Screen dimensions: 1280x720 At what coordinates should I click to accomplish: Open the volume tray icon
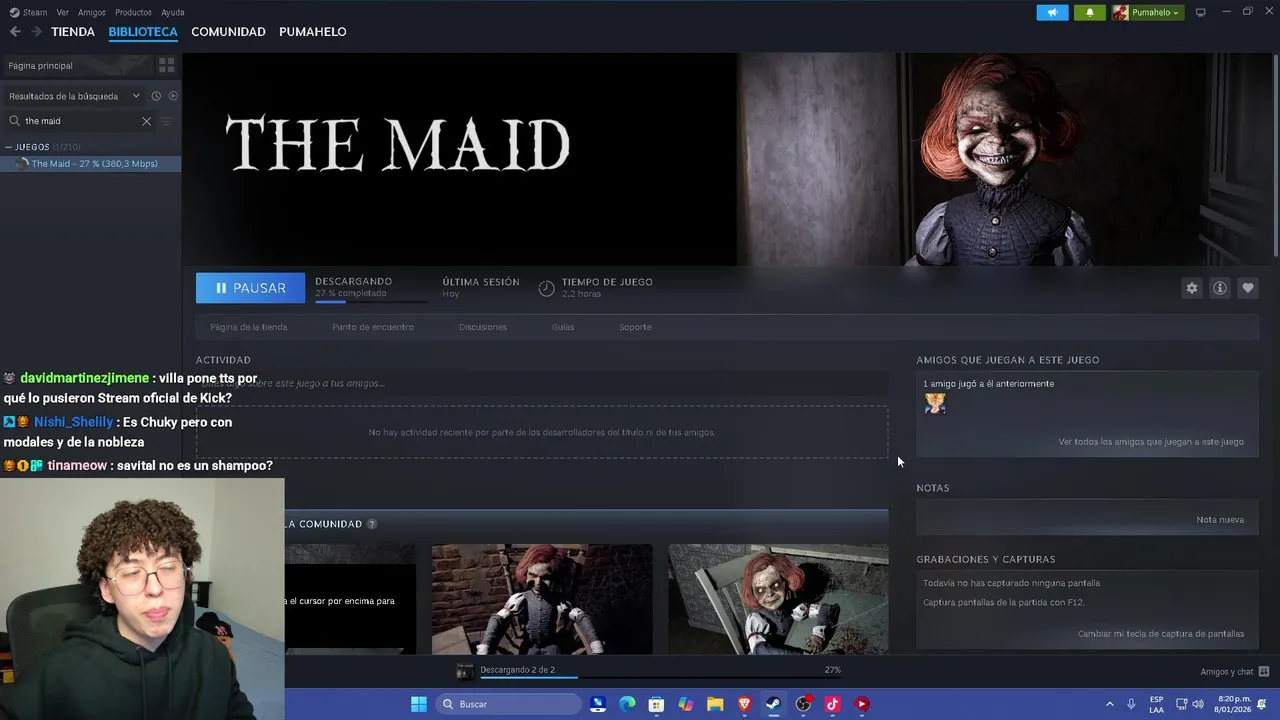pos(1198,704)
